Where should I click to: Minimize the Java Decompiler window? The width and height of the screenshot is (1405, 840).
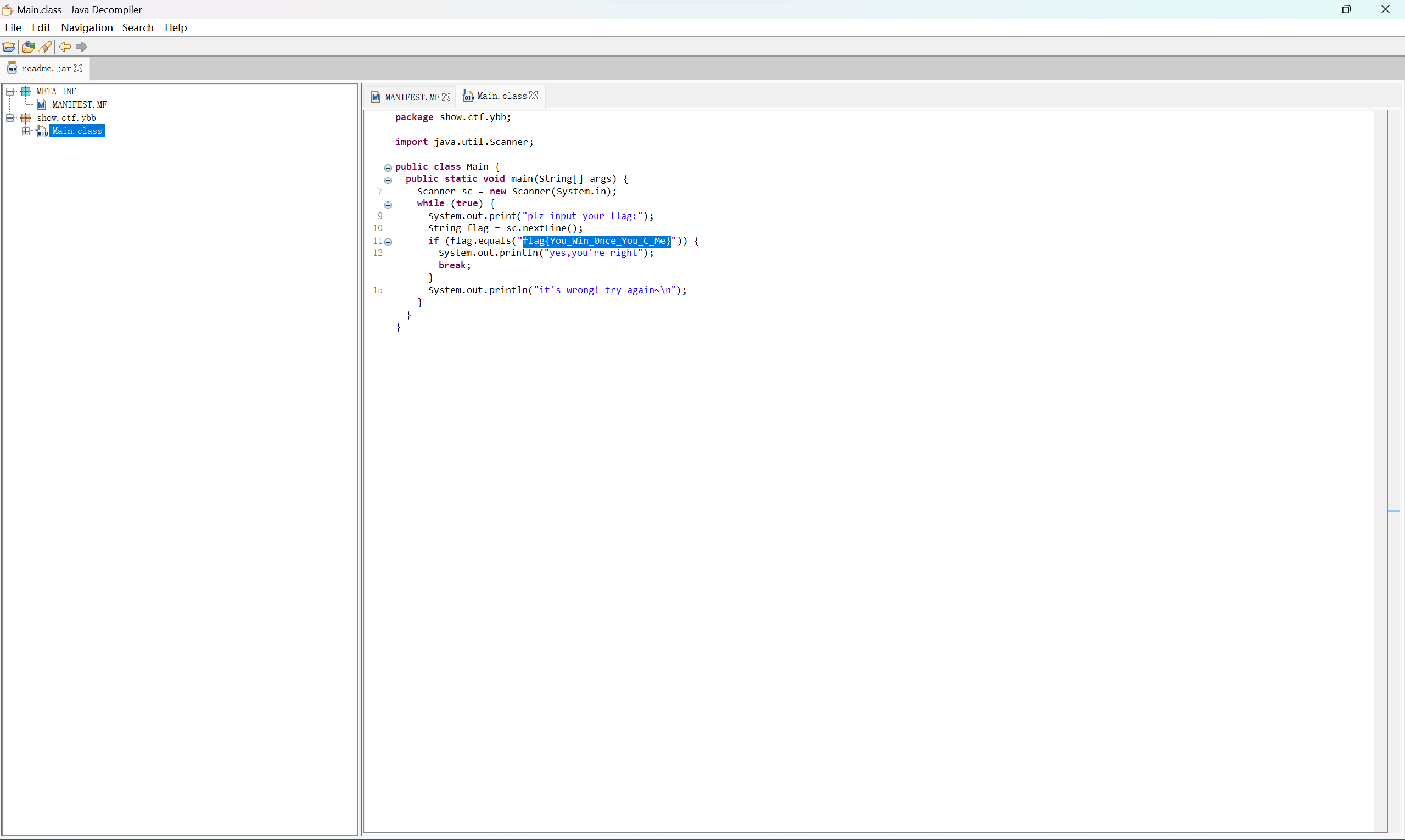1308,9
